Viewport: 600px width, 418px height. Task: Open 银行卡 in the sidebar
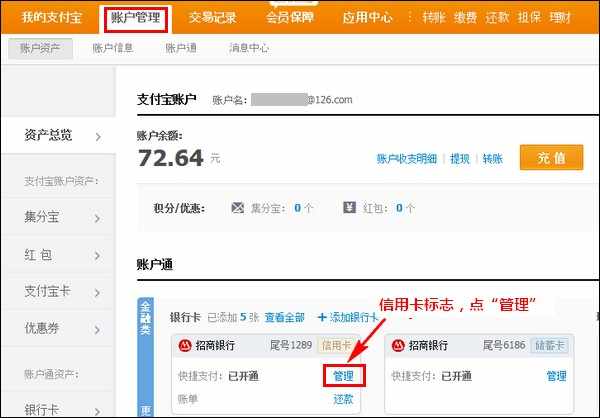[x=42, y=410]
